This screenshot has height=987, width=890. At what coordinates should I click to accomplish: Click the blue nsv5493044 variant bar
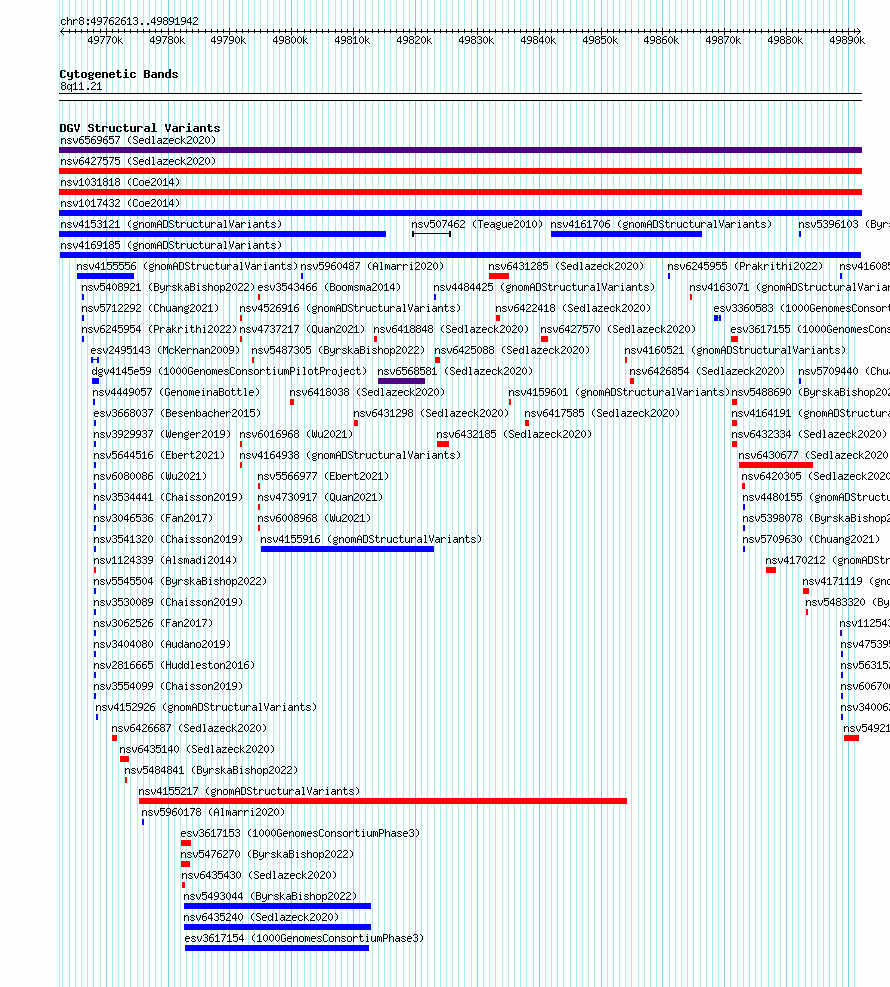(x=278, y=906)
